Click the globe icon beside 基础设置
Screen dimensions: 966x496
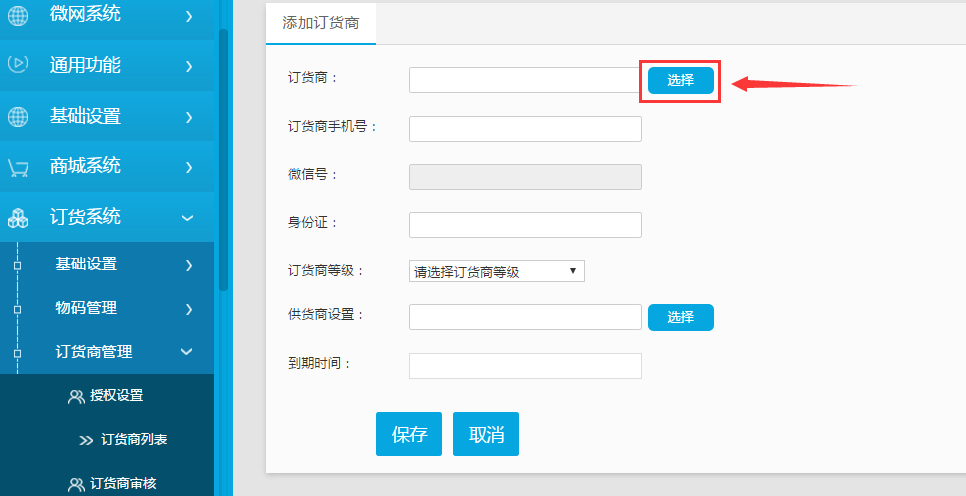[18, 116]
